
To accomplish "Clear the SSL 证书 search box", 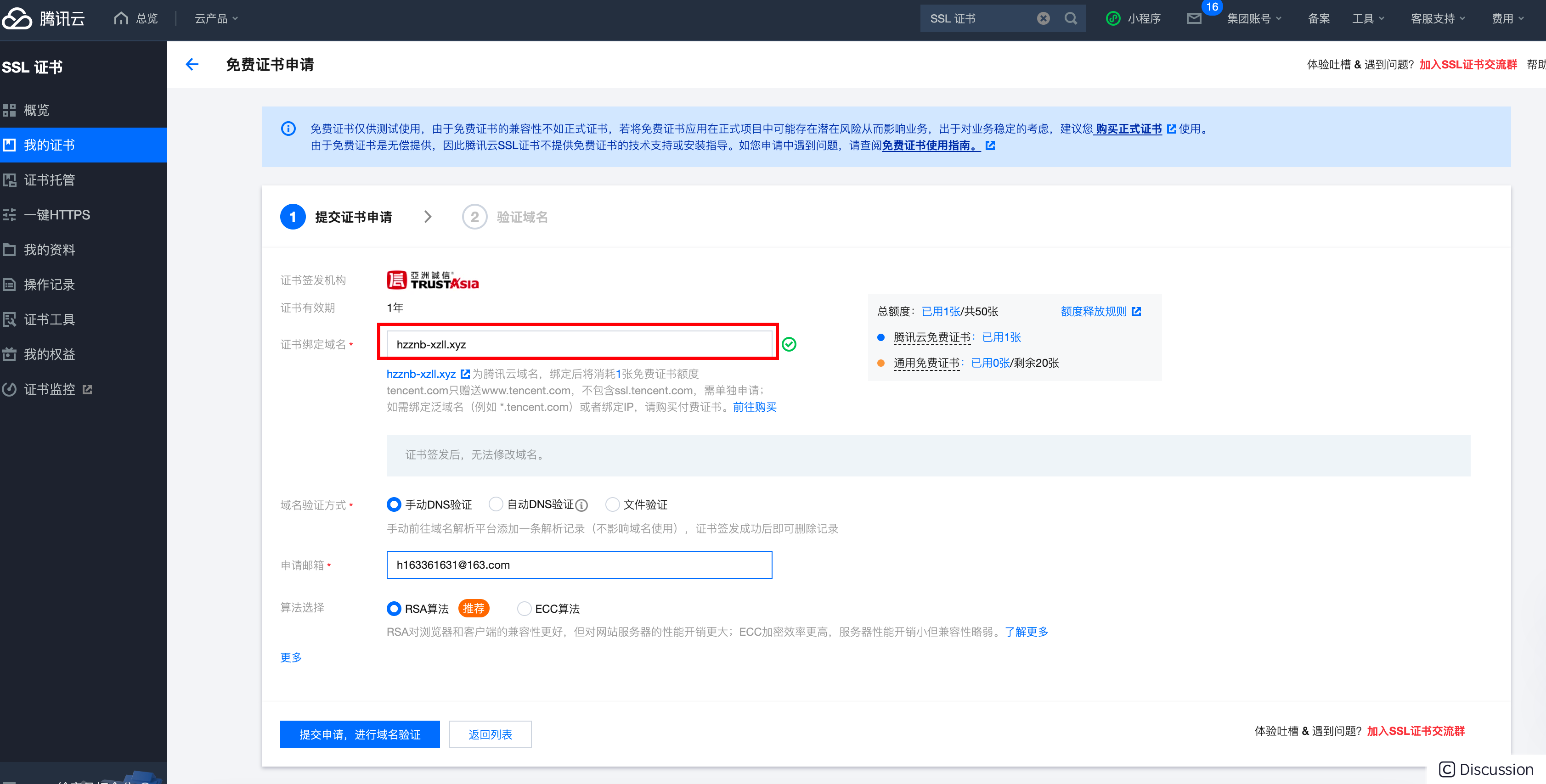I will point(1043,19).
